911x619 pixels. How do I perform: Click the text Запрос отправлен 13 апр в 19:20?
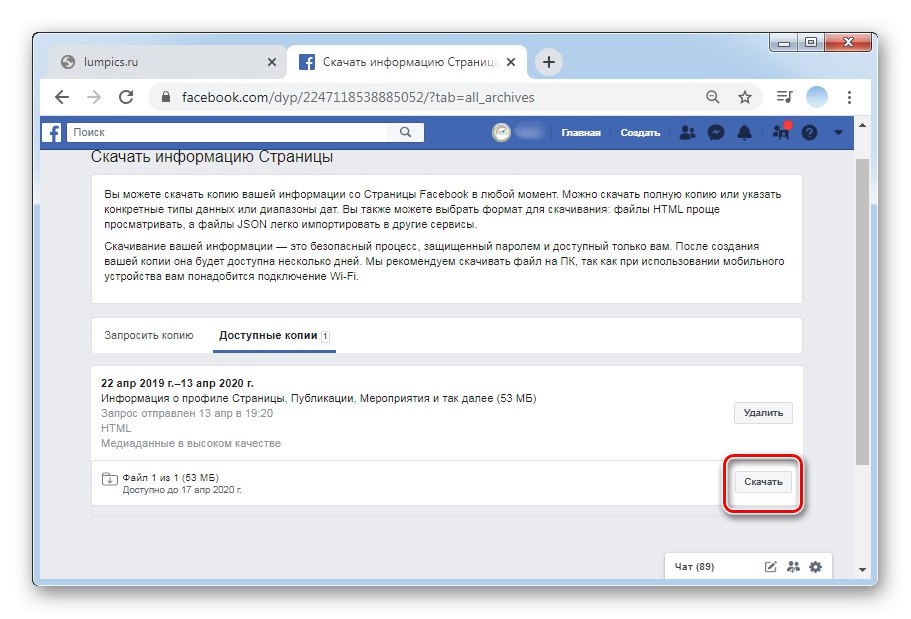point(187,413)
